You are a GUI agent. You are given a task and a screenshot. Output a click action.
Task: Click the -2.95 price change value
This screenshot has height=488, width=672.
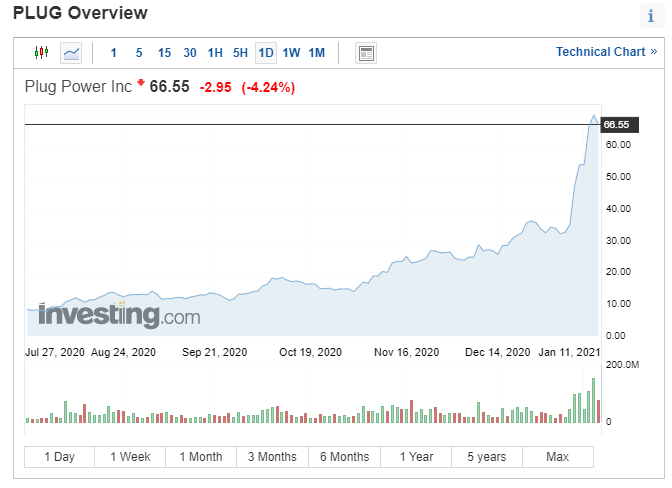tap(216, 87)
